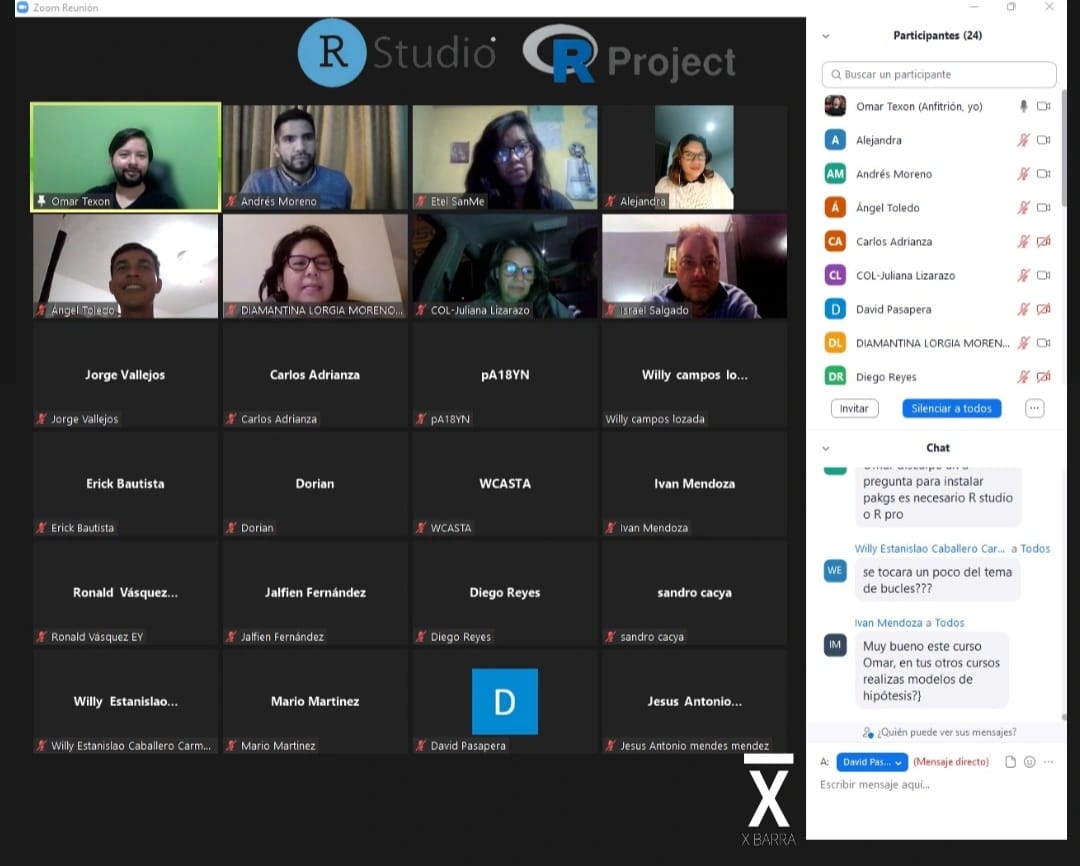Unmute Carlos Adrianza via muted mic icon
Image resolution: width=1080 pixels, height=866 pixels.
[x=1024, y=241]
